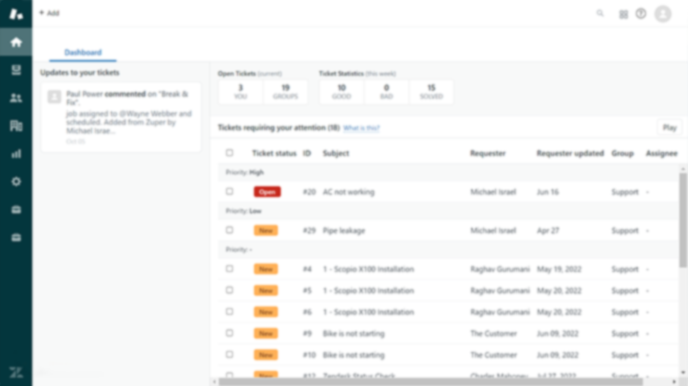Click the GOOD ticket statistic
This screenshot has width=688, height=386.
[x=341, y=92]
